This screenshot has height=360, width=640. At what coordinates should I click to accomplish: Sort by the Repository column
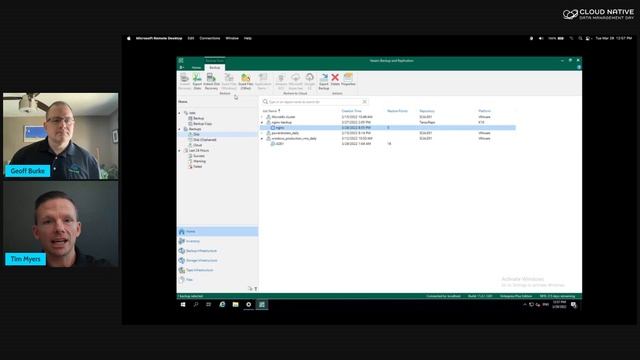pos(427,111)
